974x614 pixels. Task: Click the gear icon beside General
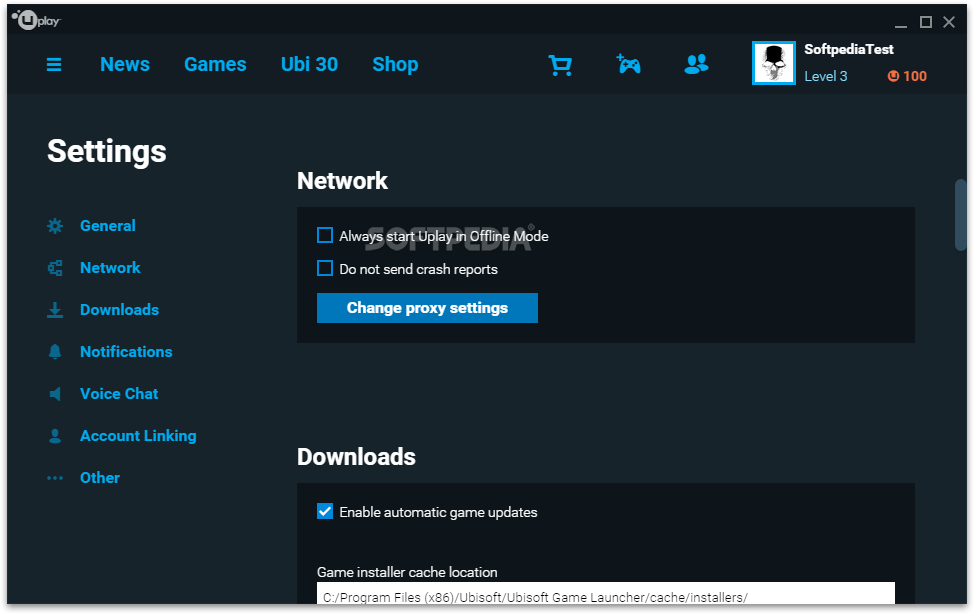55,226
